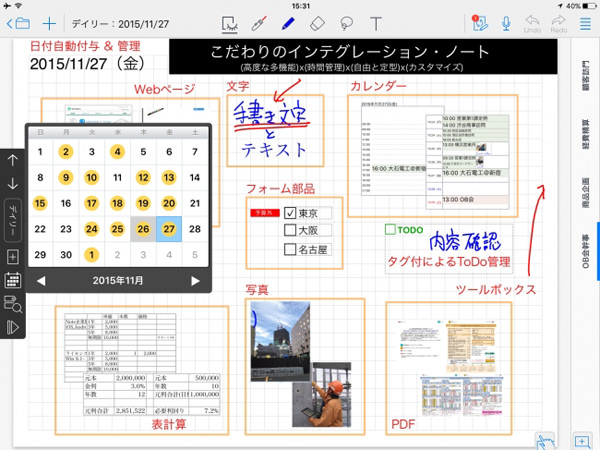This screenshot has height=450, width=600.
Task: Check the 大阪 checkbox
Action: 290,231
